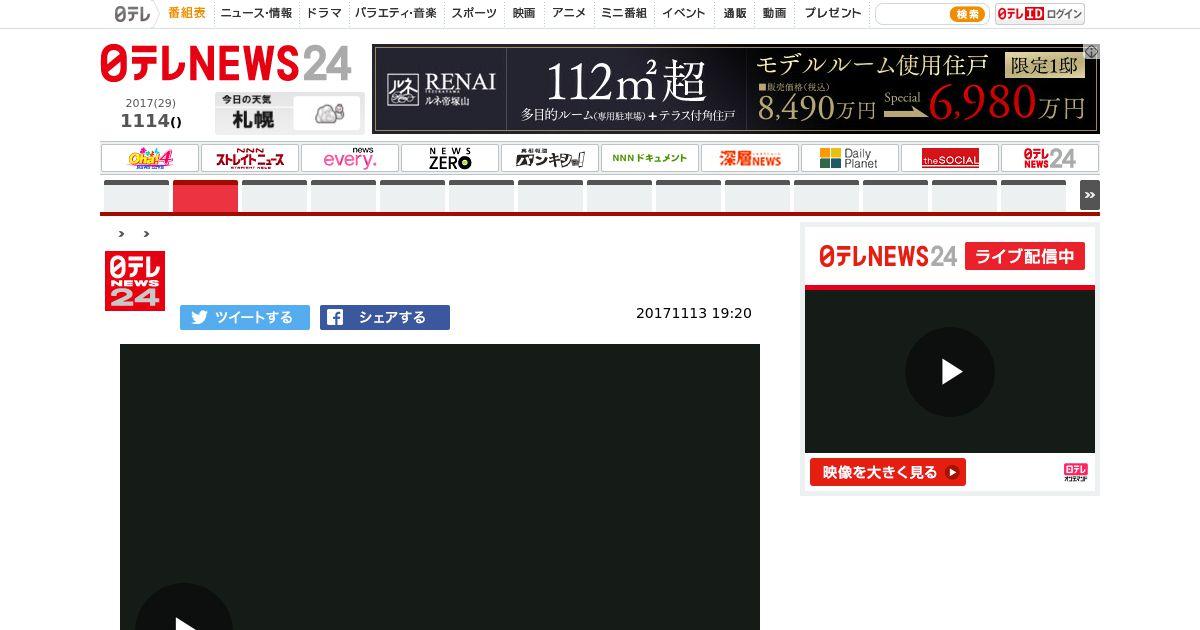This screenshot has width=1200, height=630.
Task: Select the スポーツ menu item
Action: coord(474,13)
